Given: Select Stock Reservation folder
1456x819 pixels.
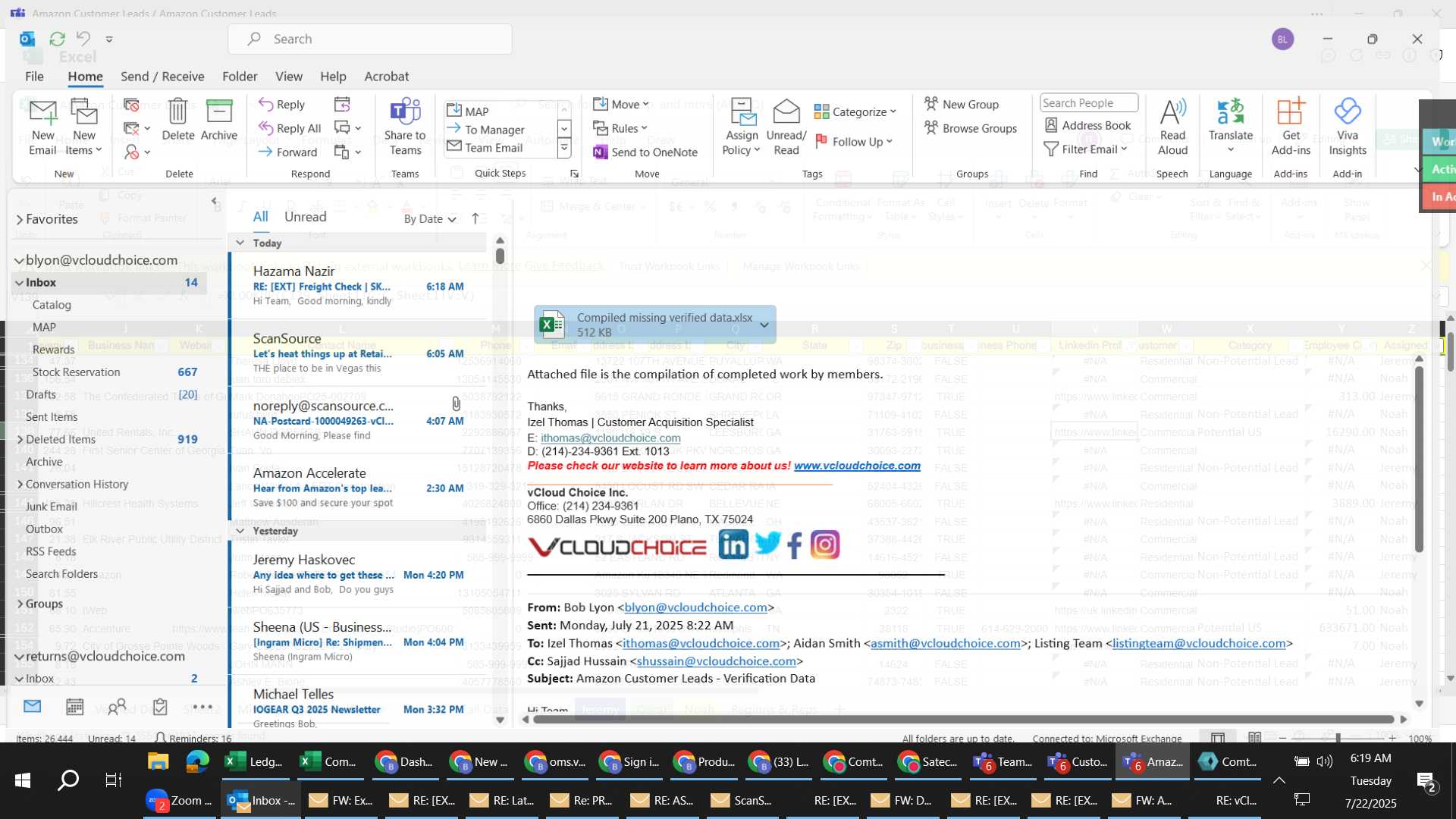Looking at the screenshot, I should 76,372.
